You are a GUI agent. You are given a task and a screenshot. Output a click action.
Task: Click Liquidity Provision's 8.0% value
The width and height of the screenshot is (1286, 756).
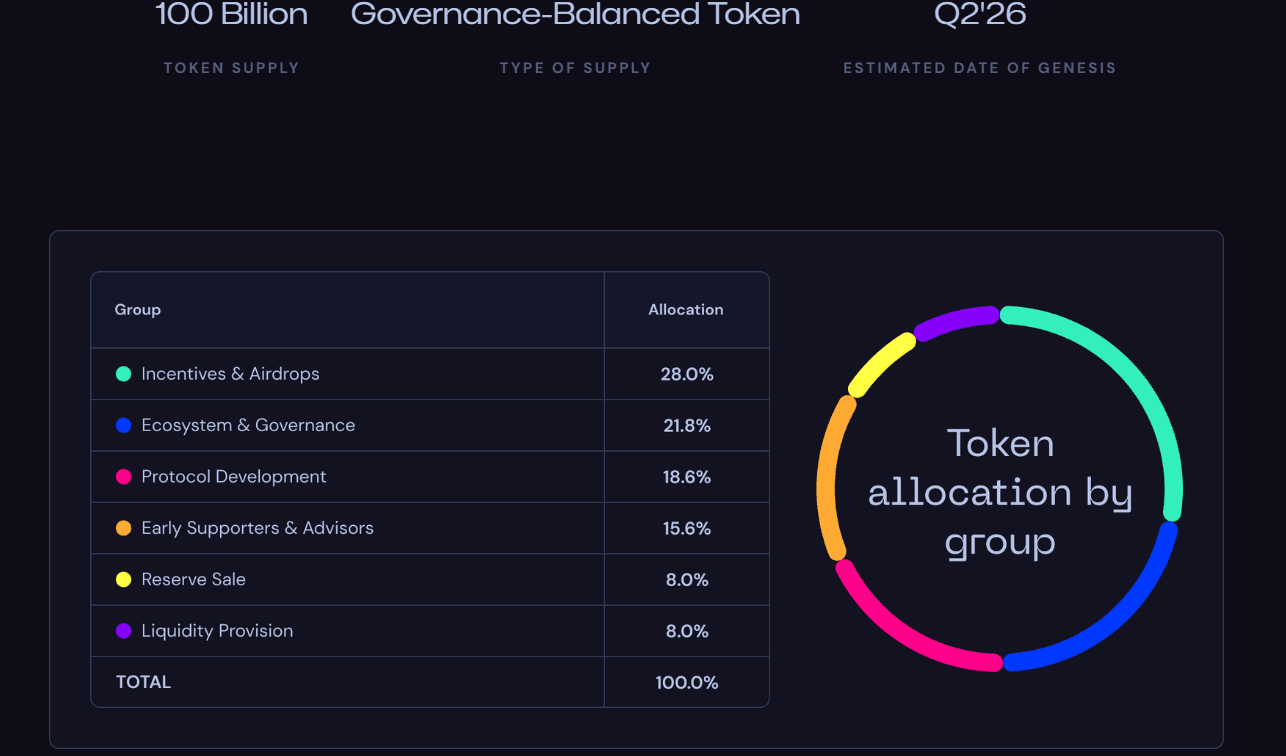click(x=687, y=631)
